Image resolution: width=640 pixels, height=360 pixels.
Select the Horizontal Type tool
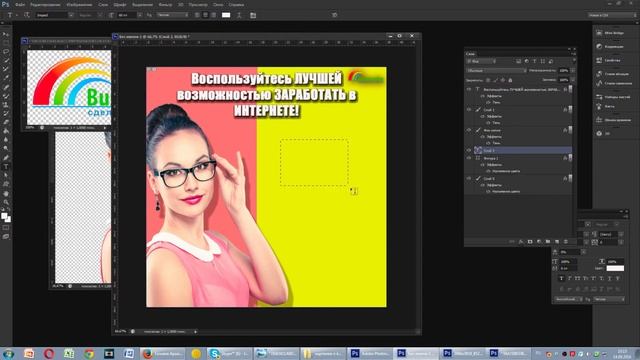click(6, 167)
